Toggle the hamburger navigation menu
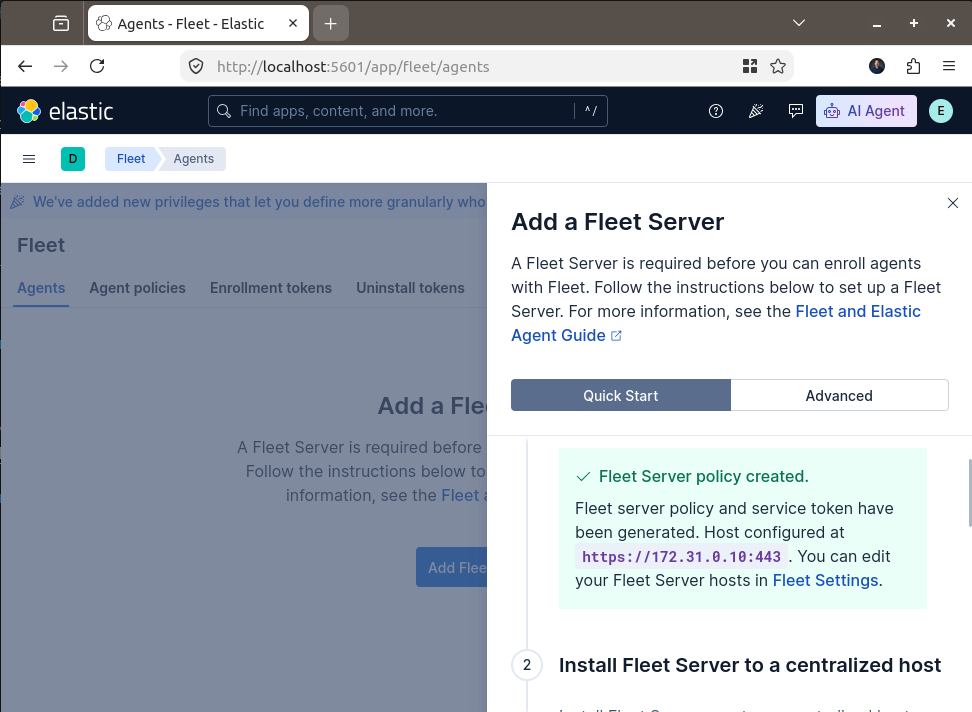972x712 pixels. pyautogui.click(x=29, y=159)
